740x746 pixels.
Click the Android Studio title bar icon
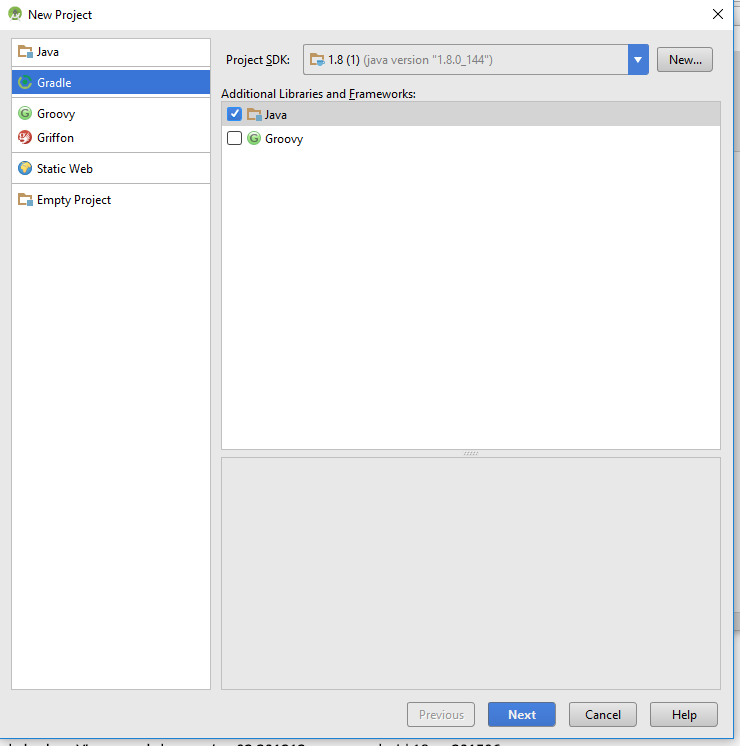coord(15,14)
